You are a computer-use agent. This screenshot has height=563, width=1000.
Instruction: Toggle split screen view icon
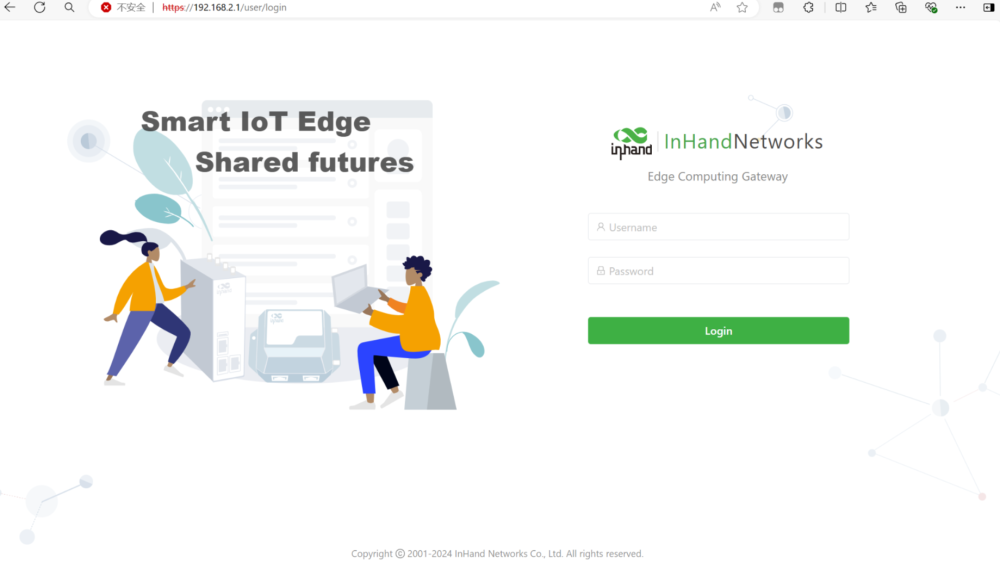(x=841, y=8)
